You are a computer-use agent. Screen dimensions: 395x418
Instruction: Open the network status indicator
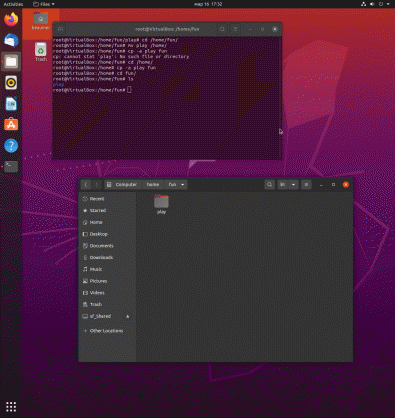tap(363, 4)
